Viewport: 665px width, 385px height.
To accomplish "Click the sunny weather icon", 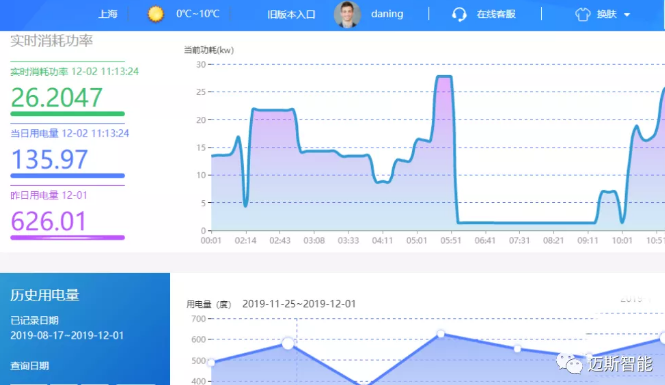I will (x=156, y=14).
